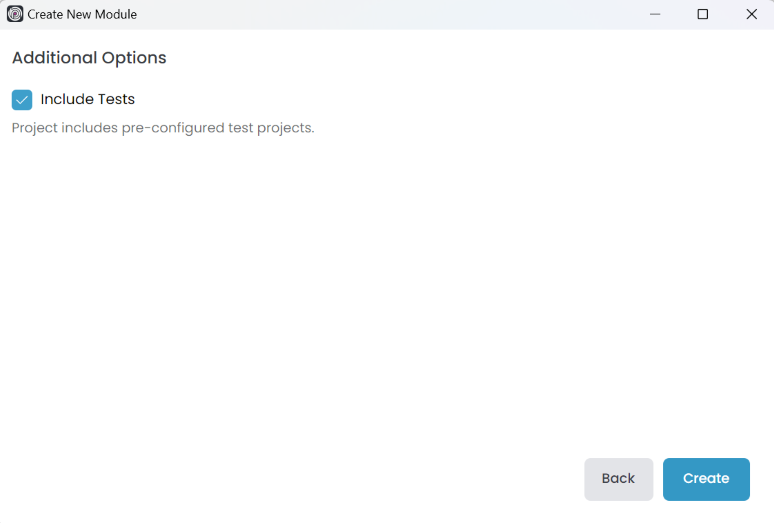The width and height of the screenshot is (774, 523).
Task: Create the module with the blue button
Action: coord(706,479)
